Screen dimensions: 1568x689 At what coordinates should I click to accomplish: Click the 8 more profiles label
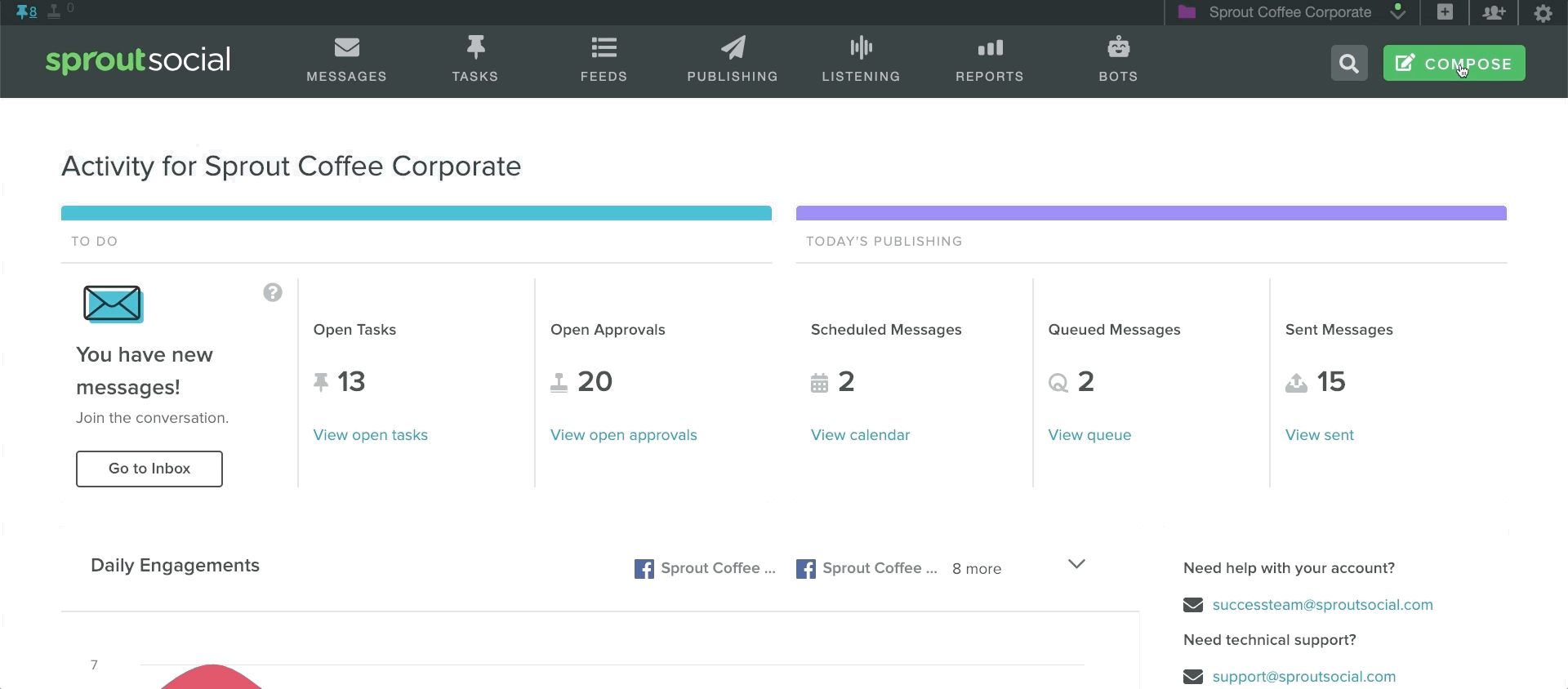click(977, 569)
